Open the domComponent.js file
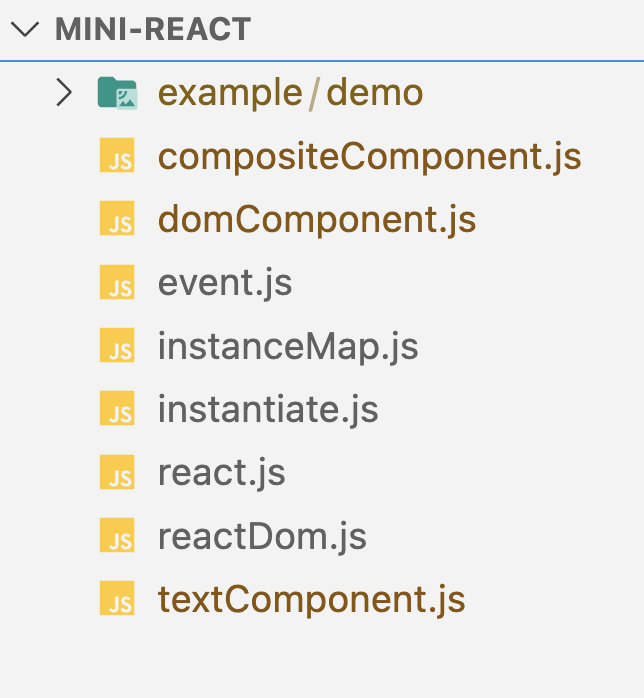The width and height of the screenshot is (644, 698). [317, 220]
